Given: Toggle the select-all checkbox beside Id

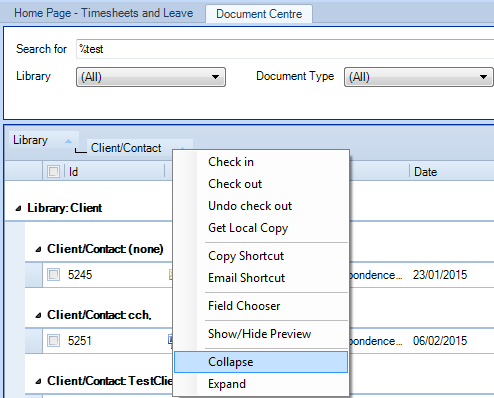Looking at the screenshot, I should (53, 172).
